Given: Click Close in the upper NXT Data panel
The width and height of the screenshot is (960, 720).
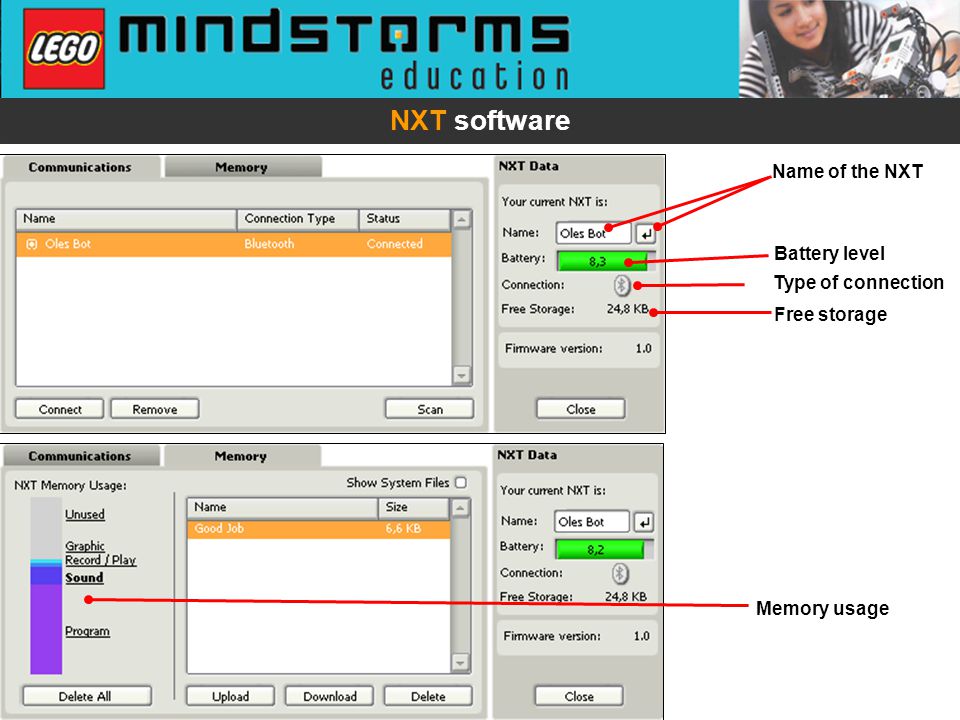Looking at the screenshot, I should coord(580,409).
